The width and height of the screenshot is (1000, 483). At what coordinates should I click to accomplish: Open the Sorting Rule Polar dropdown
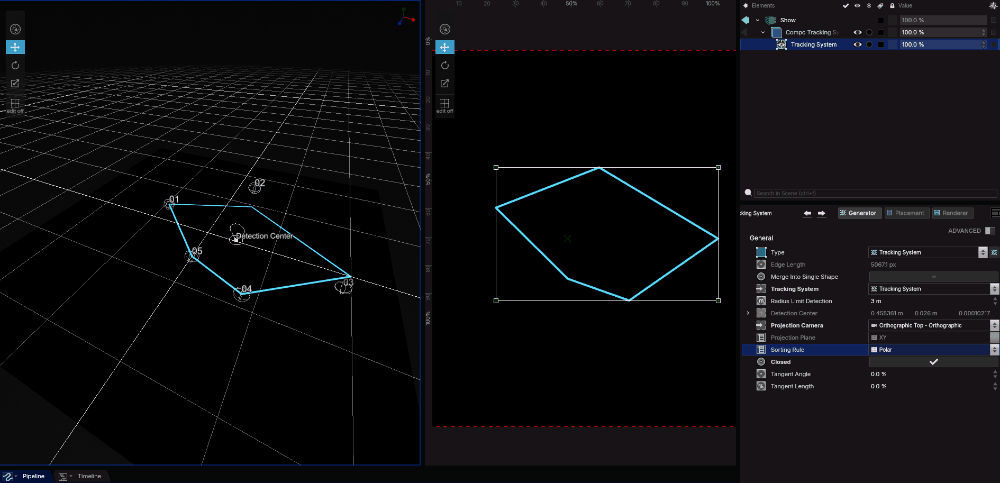coord(934,350)
